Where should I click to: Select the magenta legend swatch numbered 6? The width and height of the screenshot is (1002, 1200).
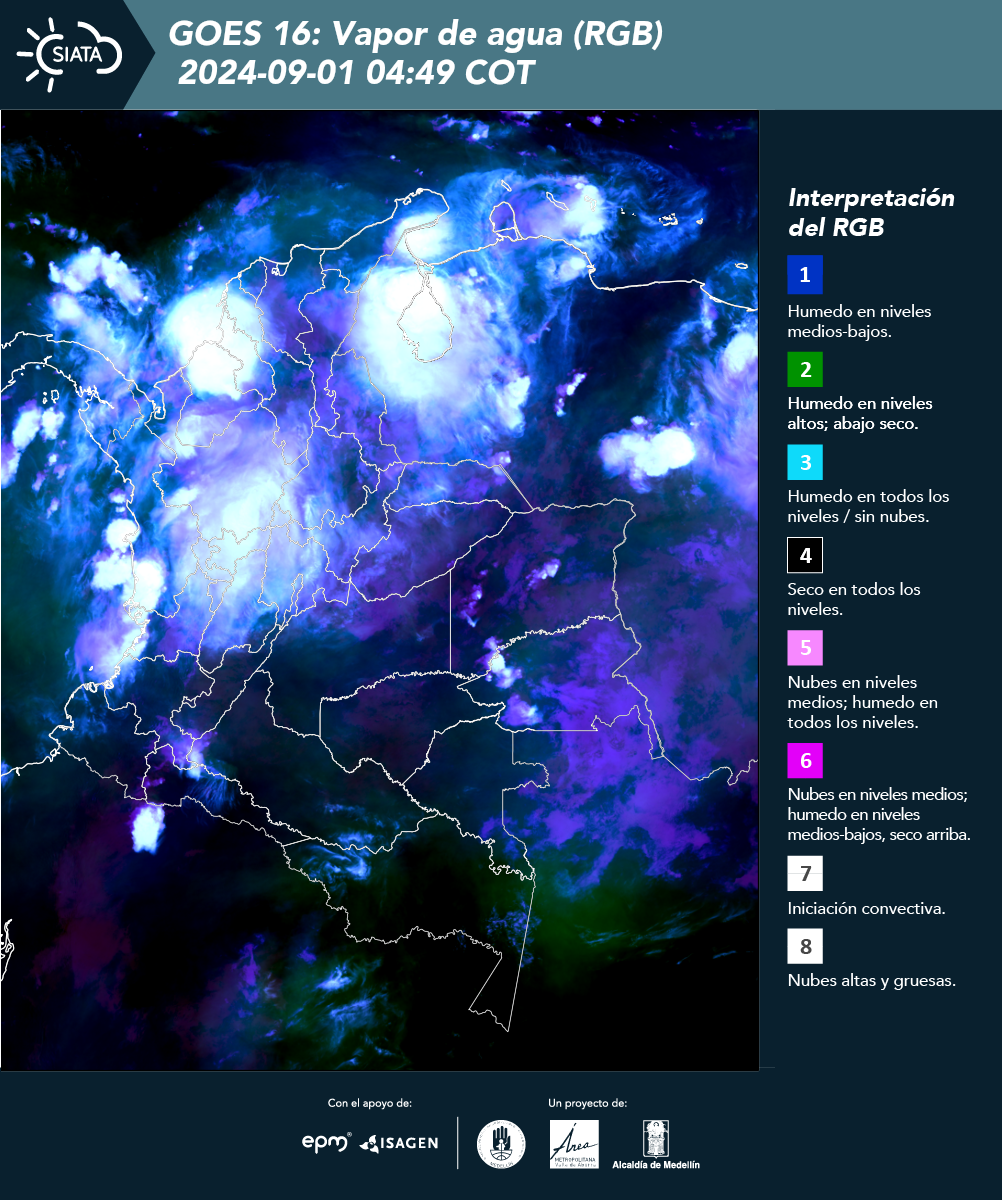[x=805, y=761]
